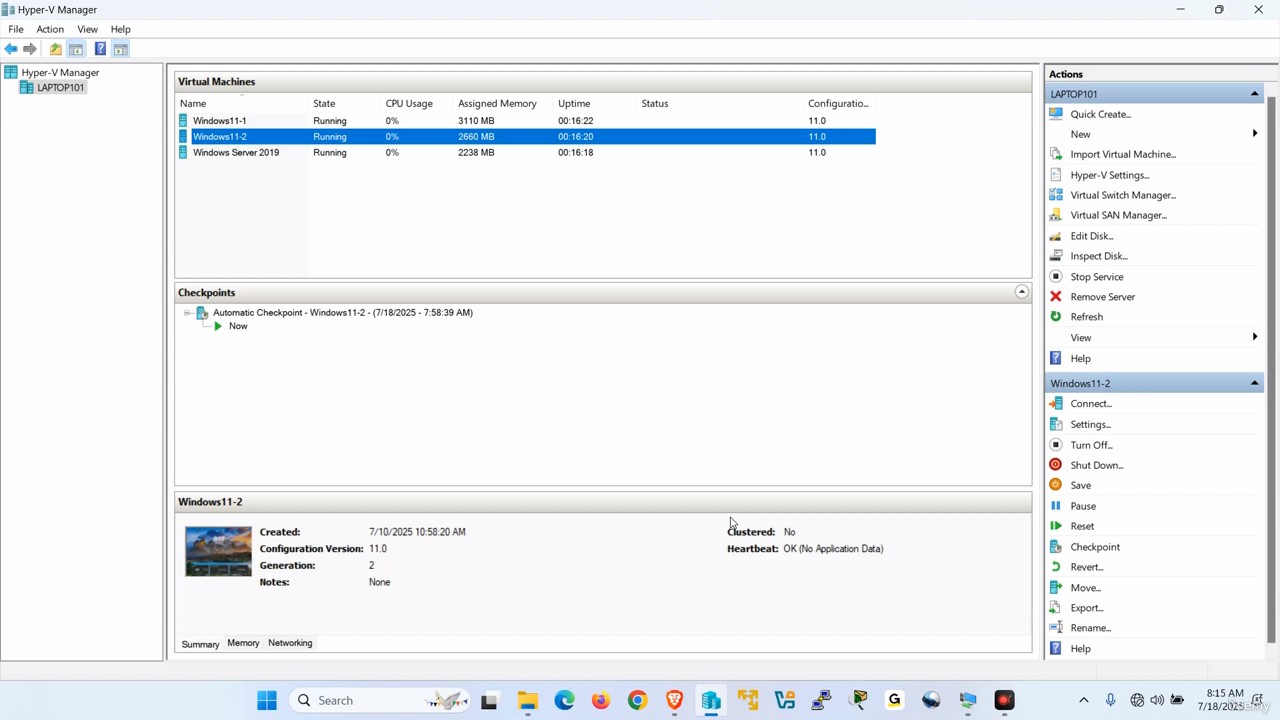The image size is (1280, 720).
Task: Click Help under the LAPTOP101 actions
Action: [1080, 358]
